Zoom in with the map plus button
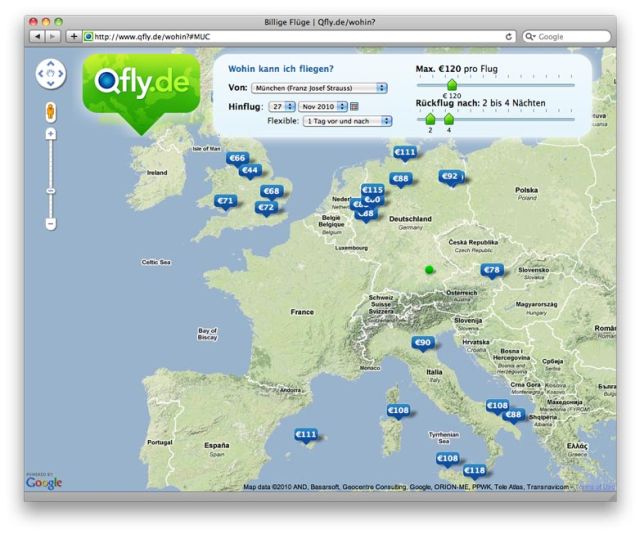Screen dimensions: 640x534 click(51, 134)
